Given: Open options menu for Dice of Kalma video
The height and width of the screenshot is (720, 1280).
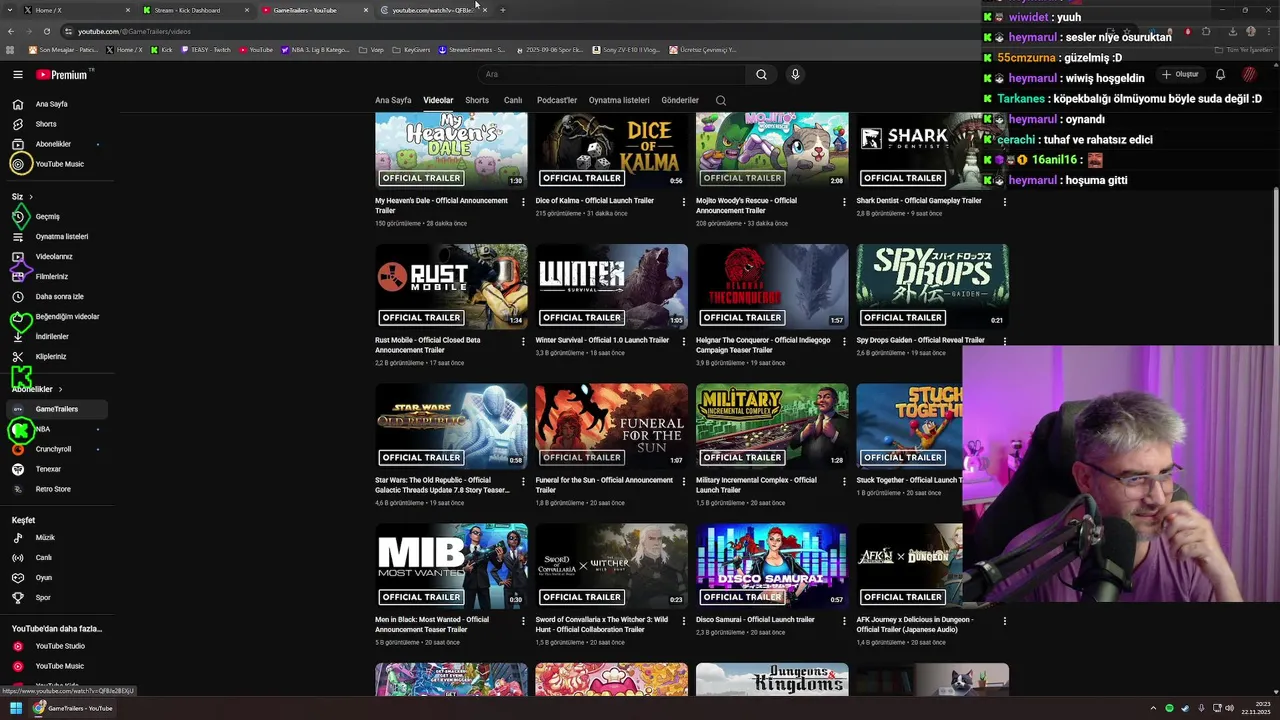Looking at the screenshot, I should 684,202.
